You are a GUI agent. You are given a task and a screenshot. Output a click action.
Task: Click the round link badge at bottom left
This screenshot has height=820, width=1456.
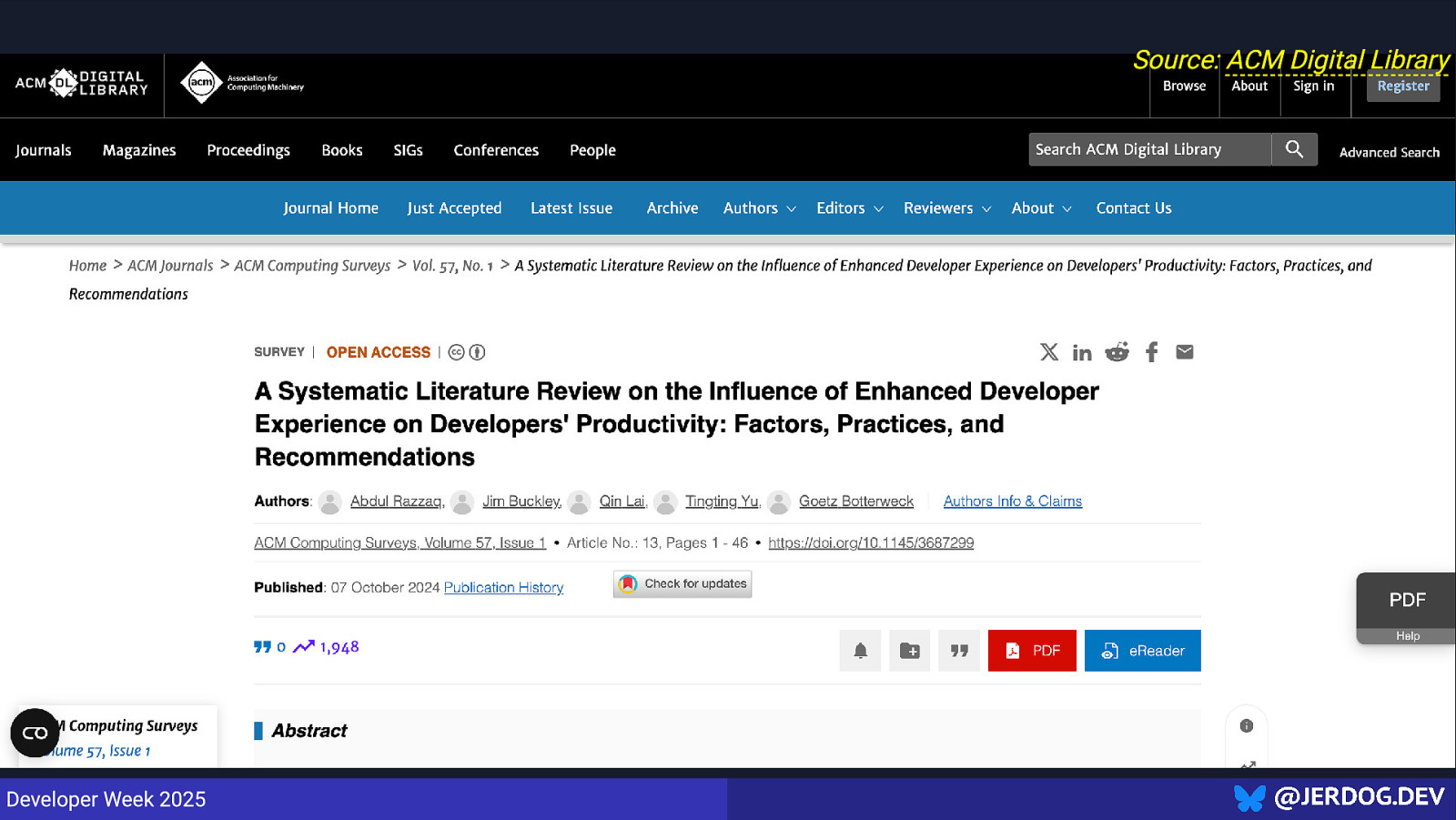coord(35,733)
